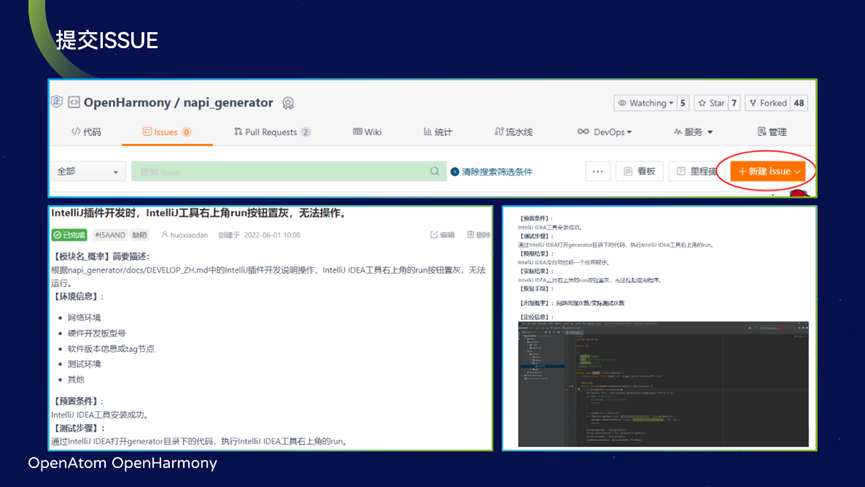The width and height of the screenshot is (865, 487).
Task: Click the badge icon after napi_generator
Action: click(x=288, y=103)
